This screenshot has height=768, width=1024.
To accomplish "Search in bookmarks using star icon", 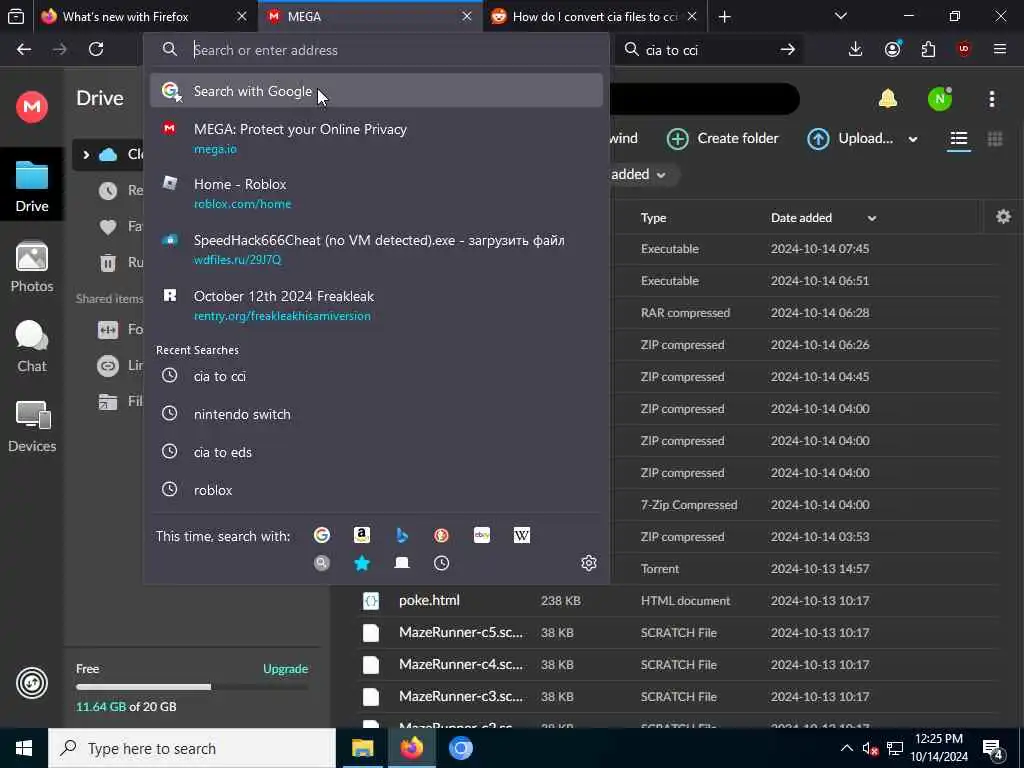I will tap(362, 563).
